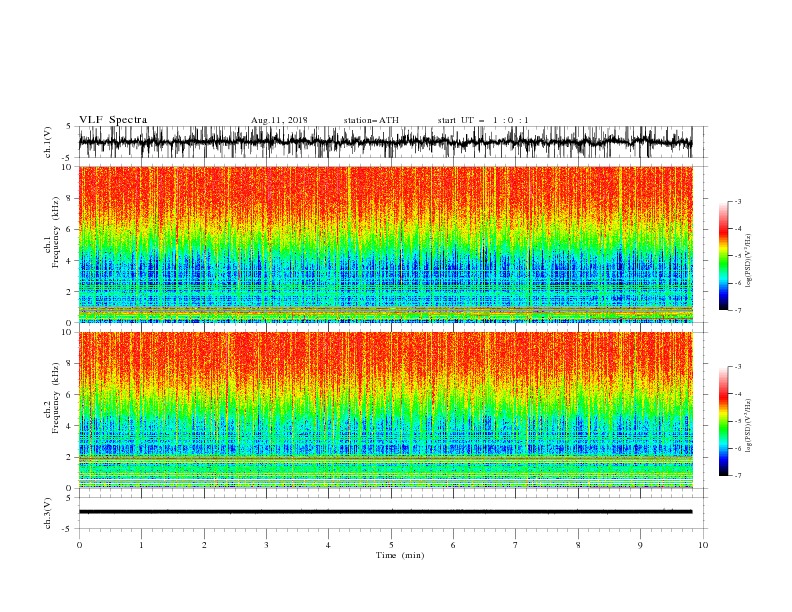Click time axis tick label 8
792x612 pixels.
point(578,545)
